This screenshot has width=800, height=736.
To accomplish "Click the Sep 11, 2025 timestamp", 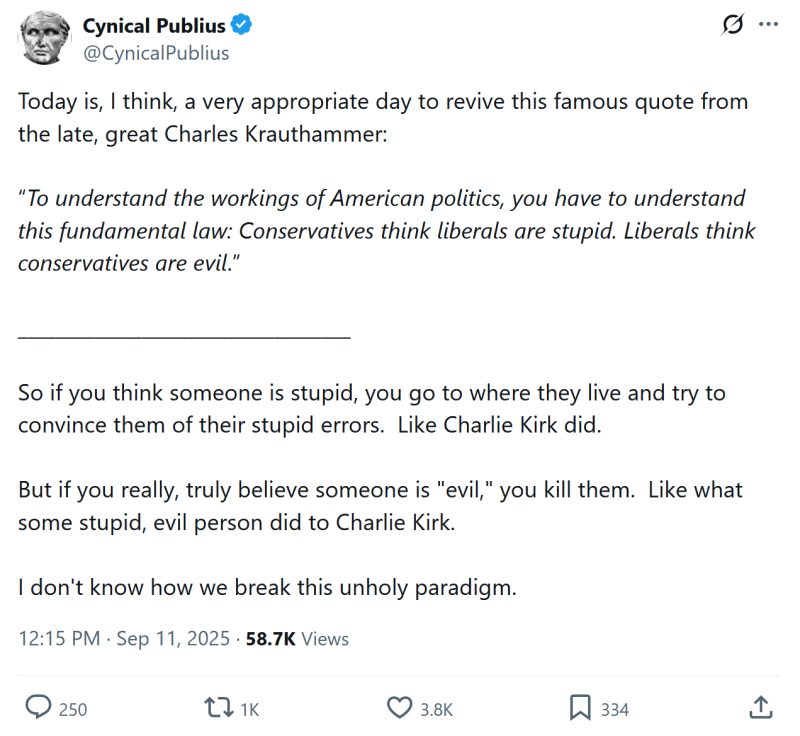I will coord(162,637).
